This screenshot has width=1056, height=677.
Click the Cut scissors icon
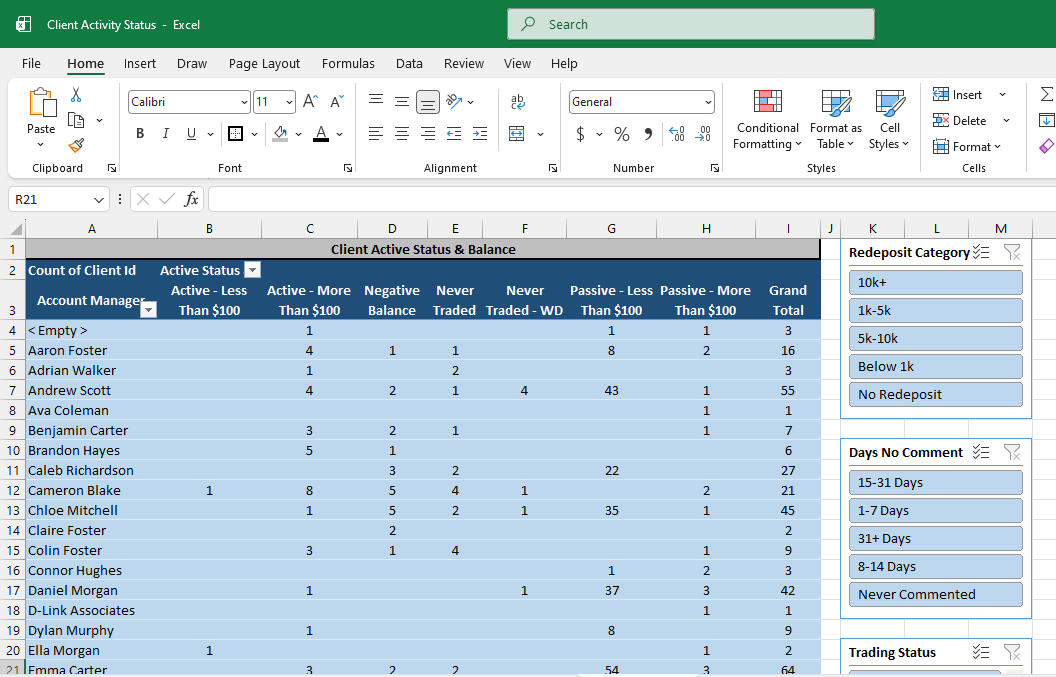point(76,94)
